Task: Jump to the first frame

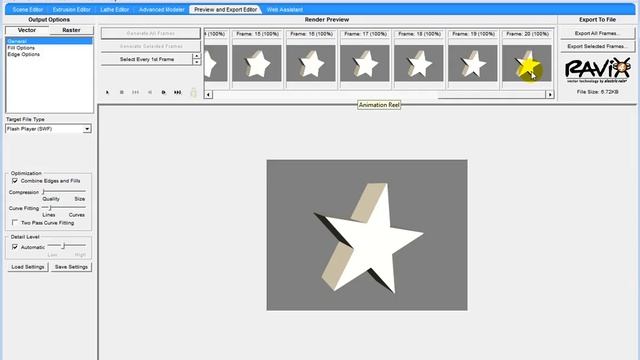Action: pos(136,93)
